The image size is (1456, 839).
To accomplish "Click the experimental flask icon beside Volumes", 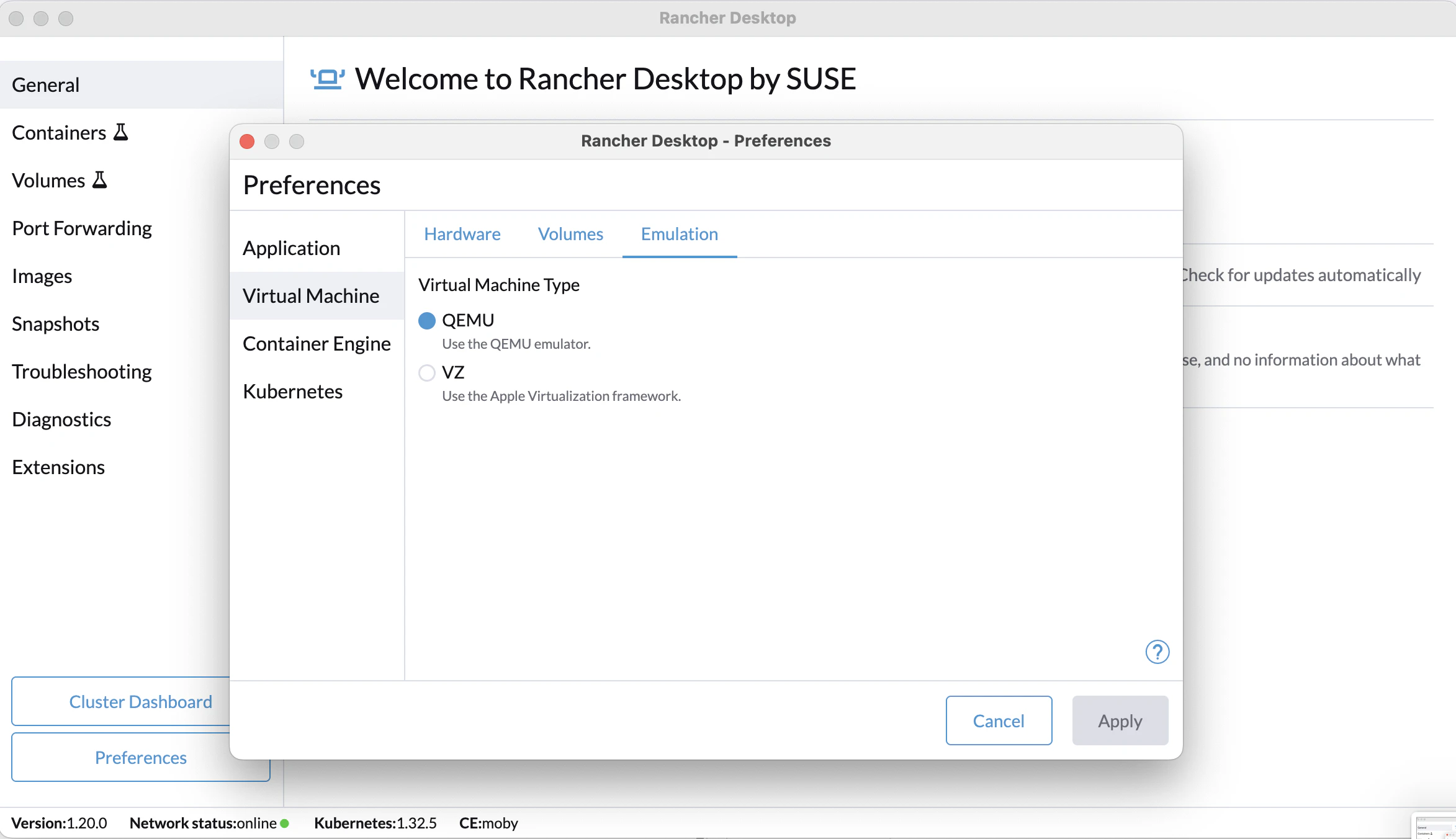I will (99, 180).
